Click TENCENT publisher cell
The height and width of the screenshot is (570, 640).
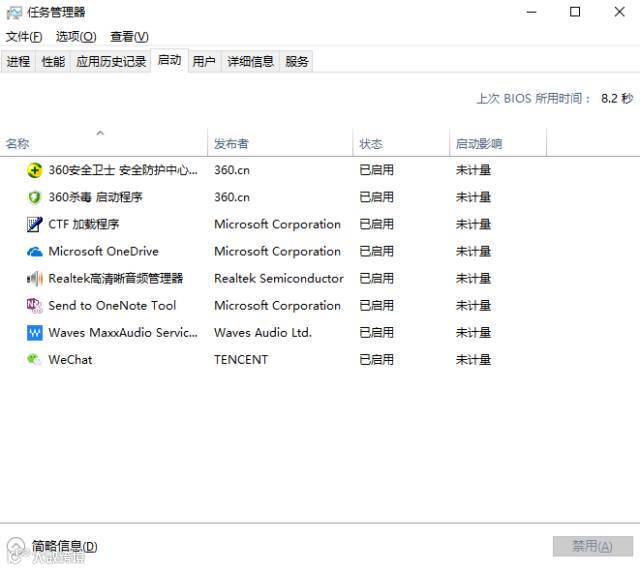[241, 360]
